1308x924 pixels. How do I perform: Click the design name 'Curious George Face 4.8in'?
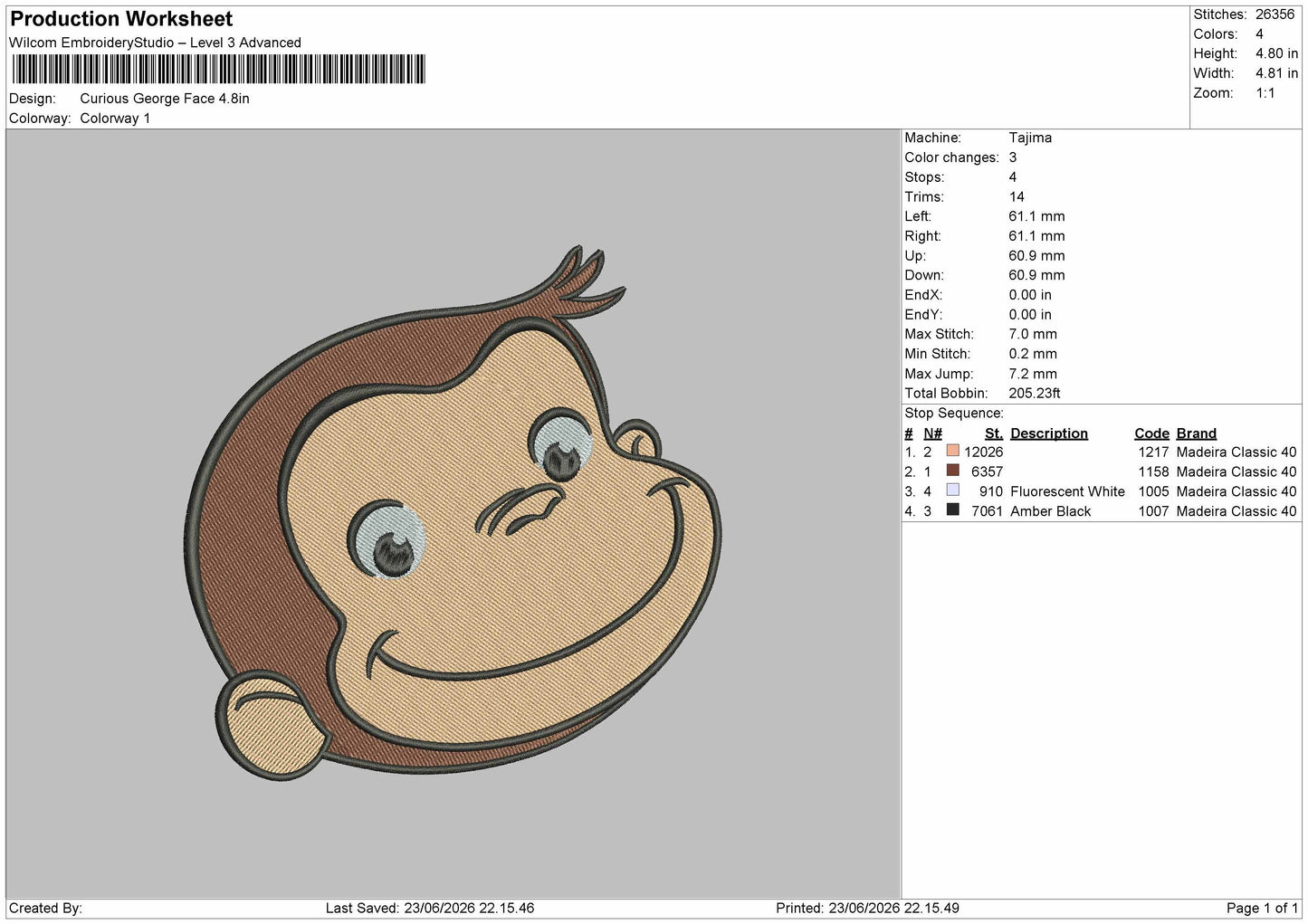point(165,99)
